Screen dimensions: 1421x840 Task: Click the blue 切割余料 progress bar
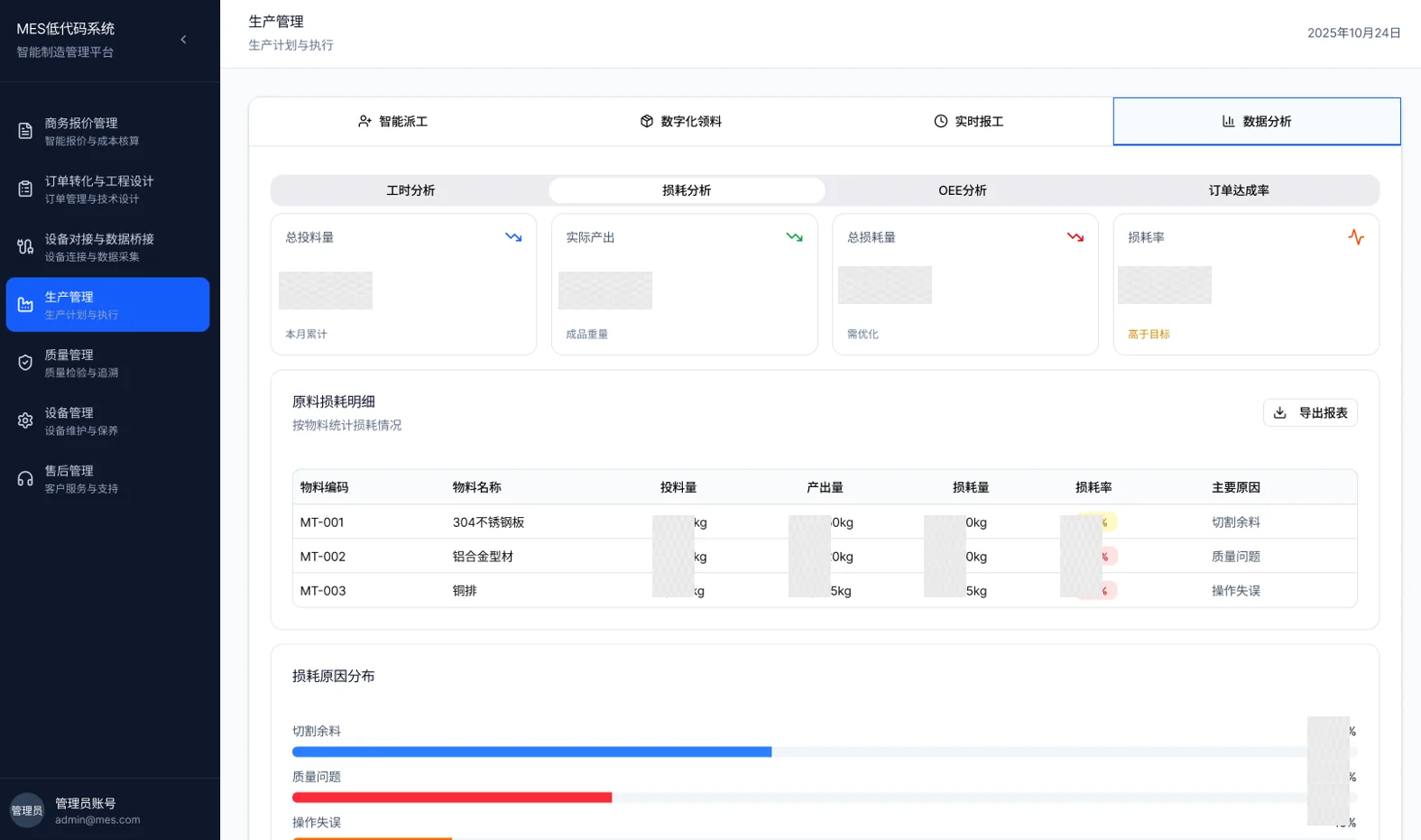tap(531, 752)
